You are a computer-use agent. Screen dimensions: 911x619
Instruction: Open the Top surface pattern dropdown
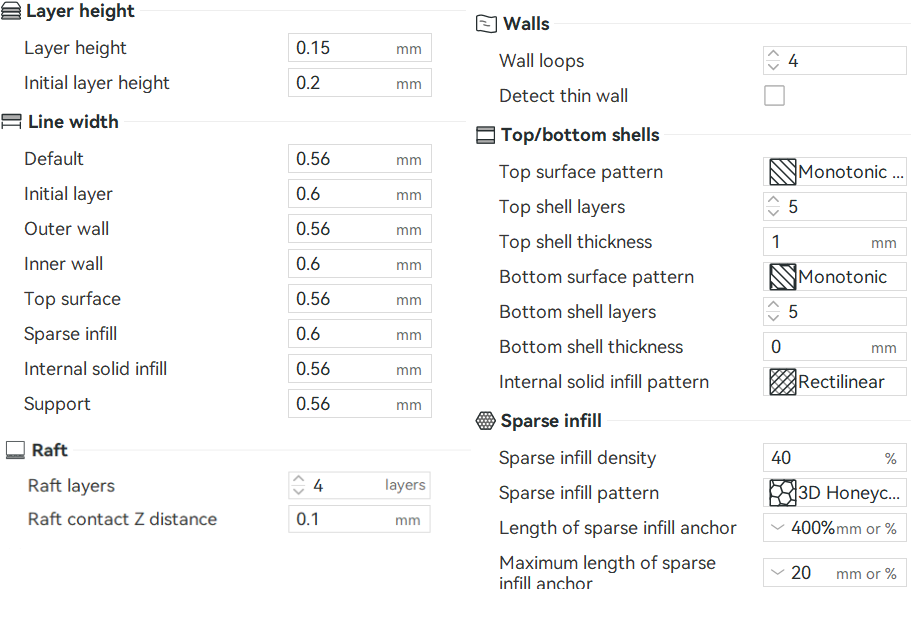coord(835,172)
